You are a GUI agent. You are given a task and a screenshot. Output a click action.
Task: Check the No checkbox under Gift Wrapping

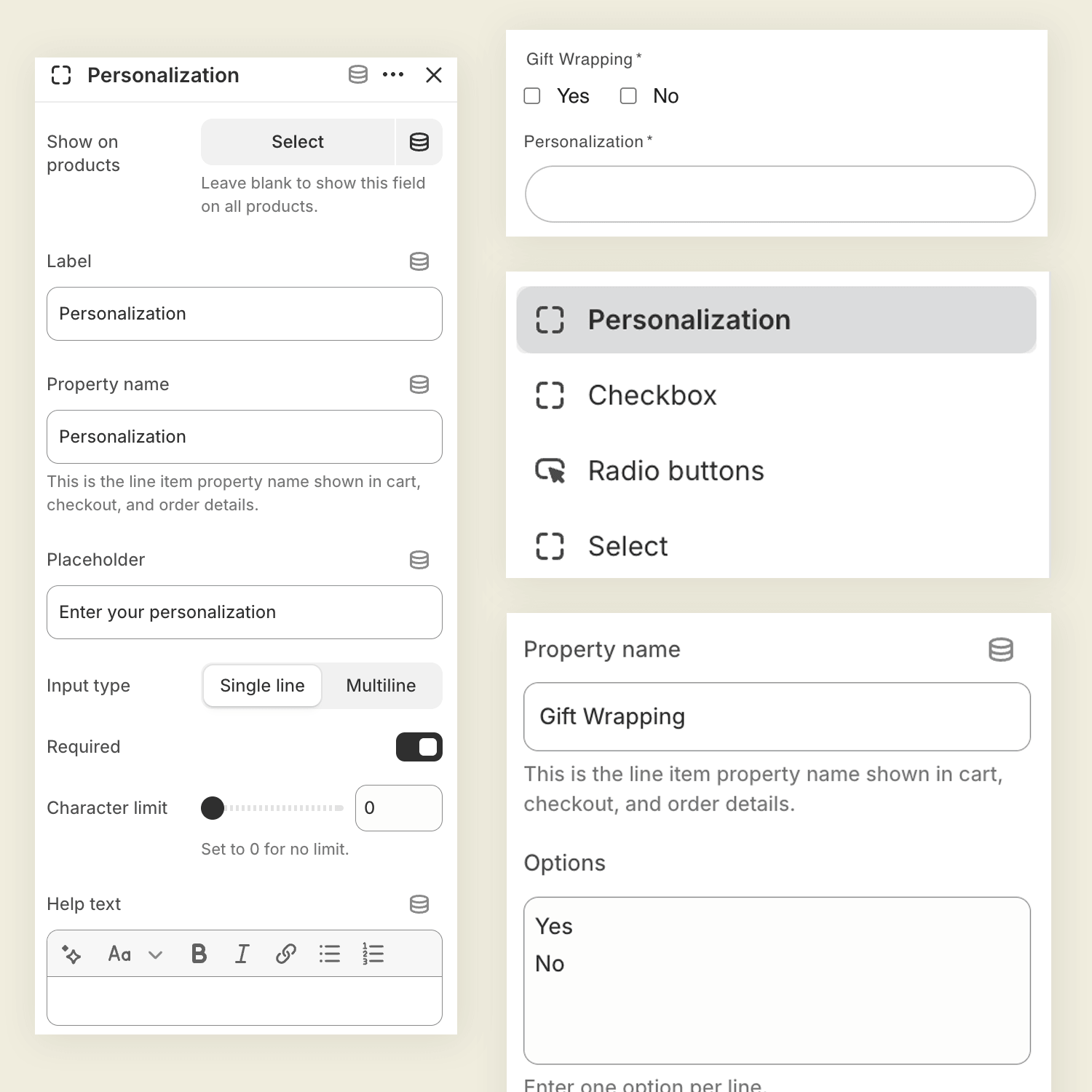tap(628, 96)
